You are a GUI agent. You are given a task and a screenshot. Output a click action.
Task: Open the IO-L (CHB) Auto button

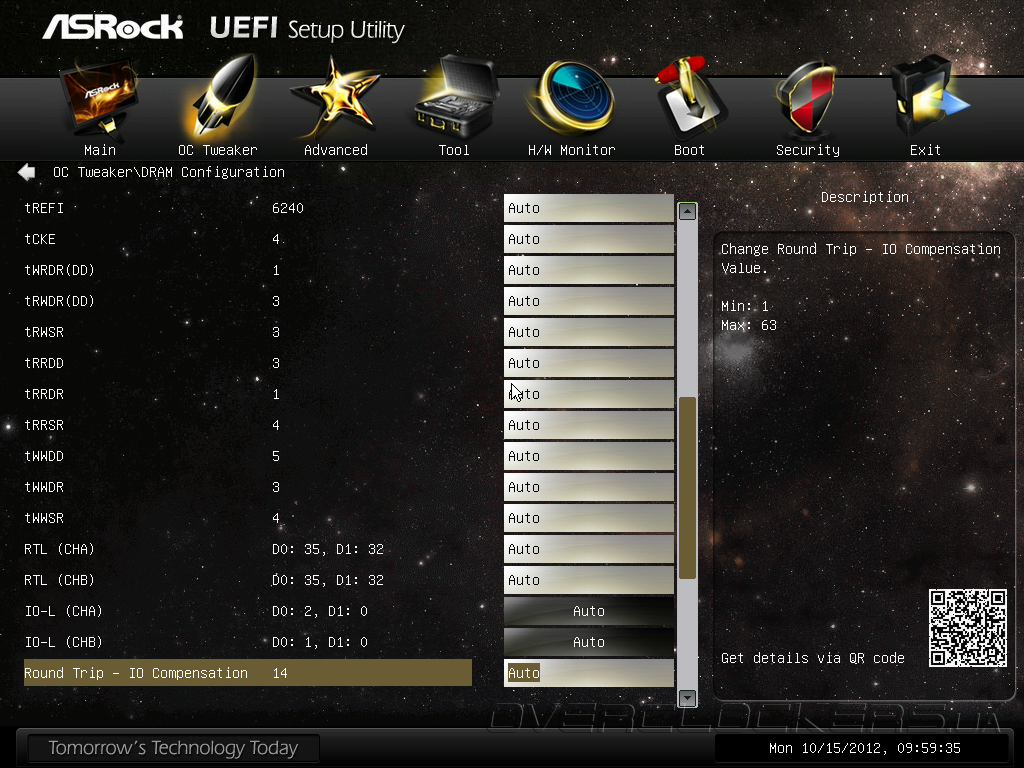click(x=588, y=643)
